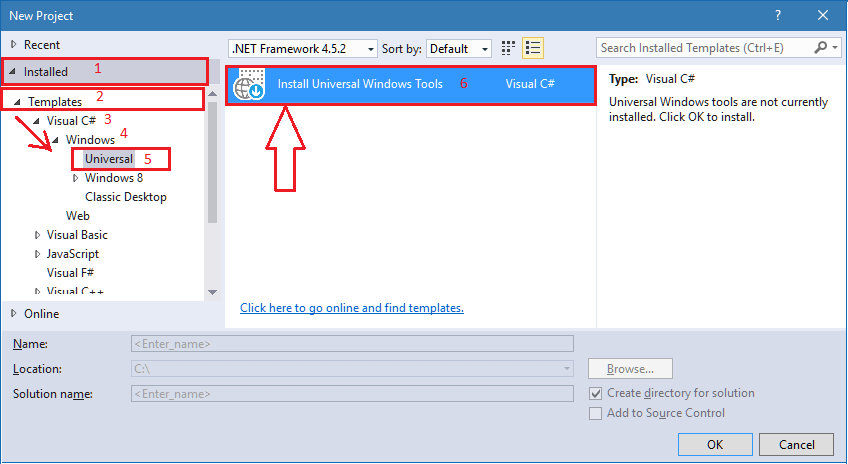848x464 pixels.
Task: Select the Universal tree item
Action: point(109,159)
